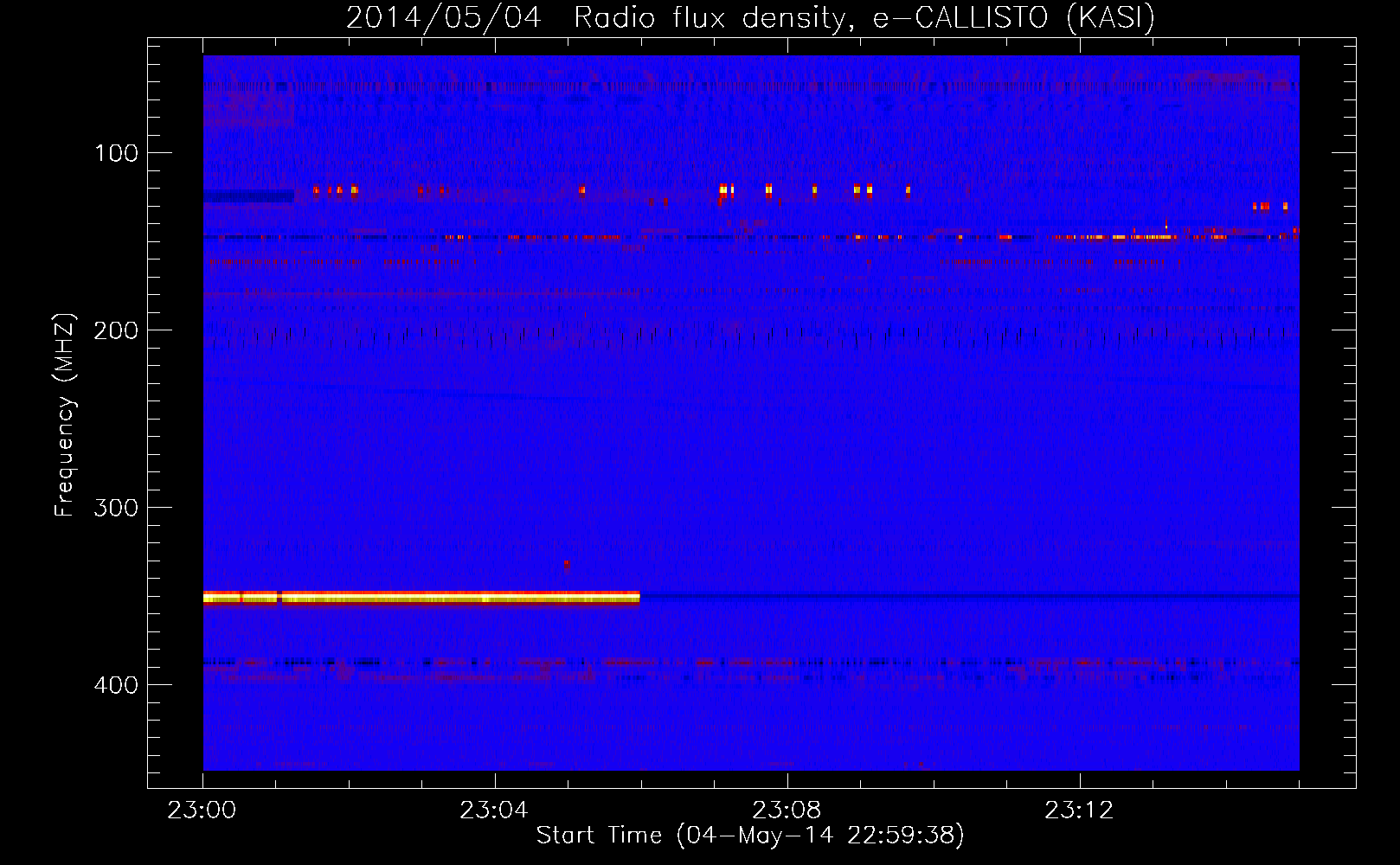Click the 23:00 time tick label

pyautogui.click(x=202, y=811)
